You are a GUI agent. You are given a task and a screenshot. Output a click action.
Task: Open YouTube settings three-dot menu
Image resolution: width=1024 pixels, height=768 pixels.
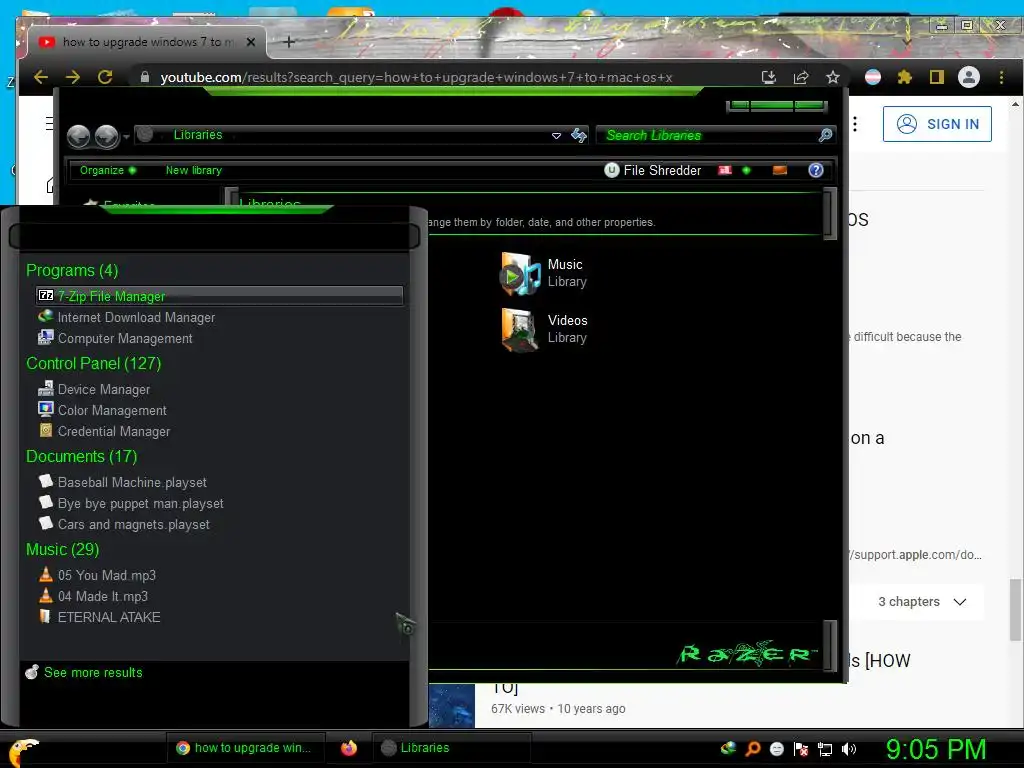tap(855, 124)
